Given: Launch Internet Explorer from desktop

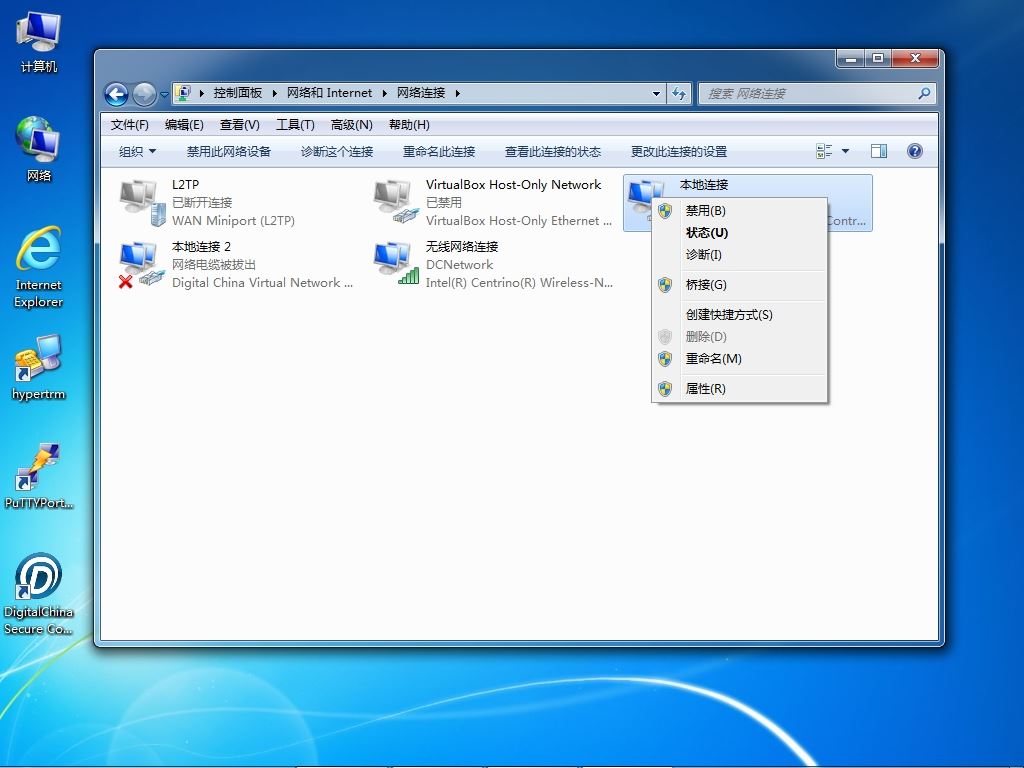Looking at the screenshot, I should tap(39, 266).
